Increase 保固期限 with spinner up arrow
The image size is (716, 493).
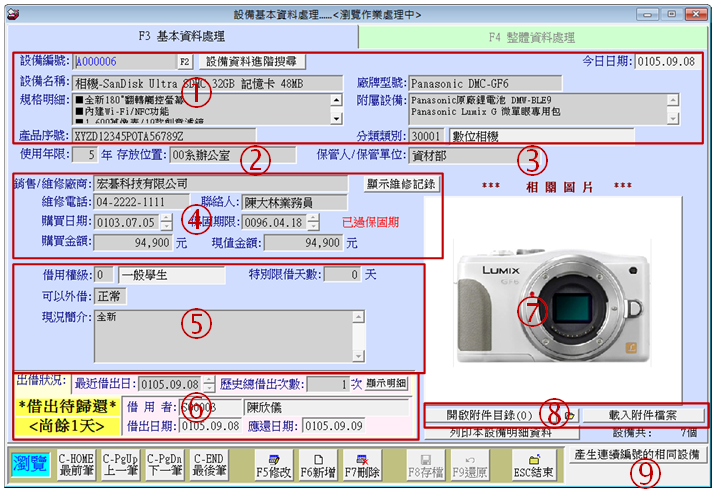[x=313, y=218]
